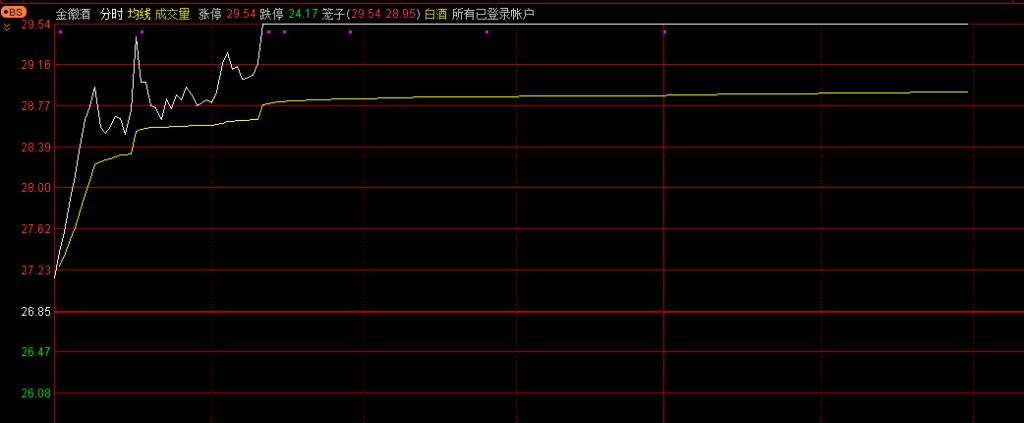Click the 29.16 price axis label
The height and width of the screenshot is (423, 1024).
(36, 65)
